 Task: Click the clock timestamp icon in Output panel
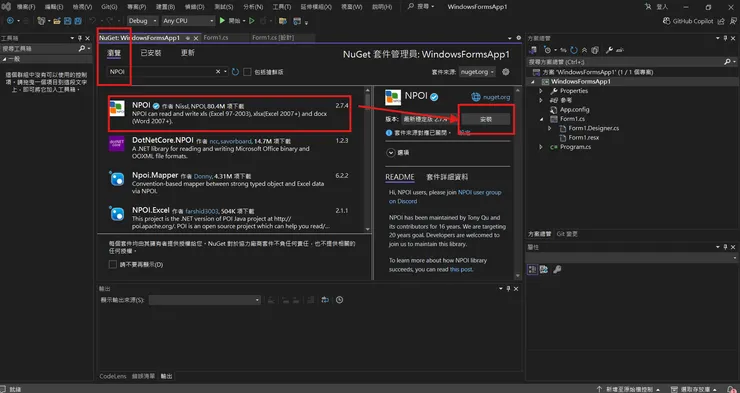[339, 300]
